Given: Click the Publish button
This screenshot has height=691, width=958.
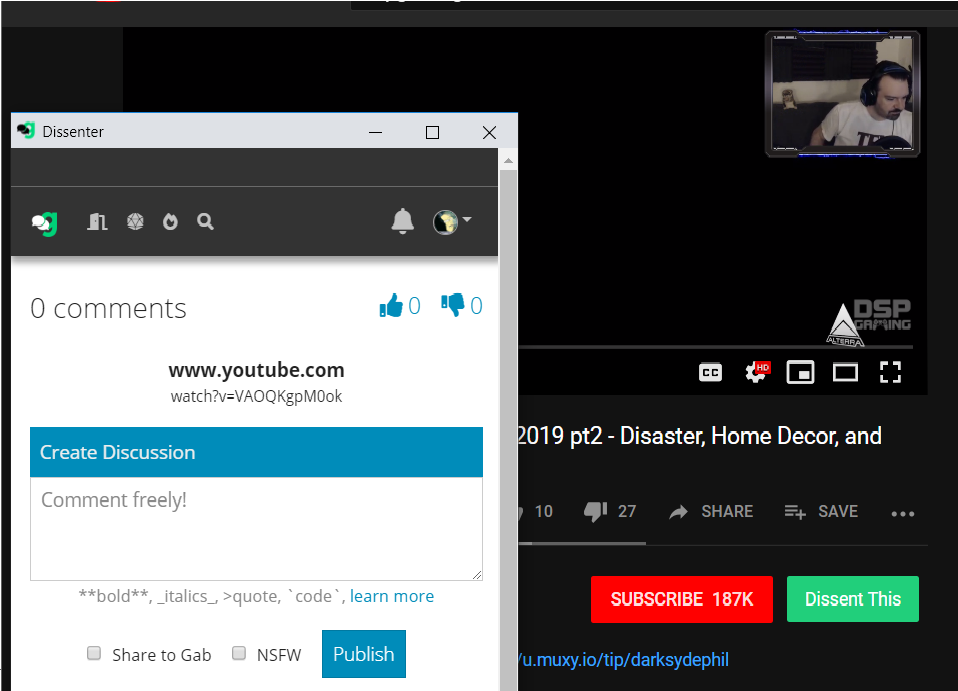Looking at the screenshot, I should coord(364,654).
